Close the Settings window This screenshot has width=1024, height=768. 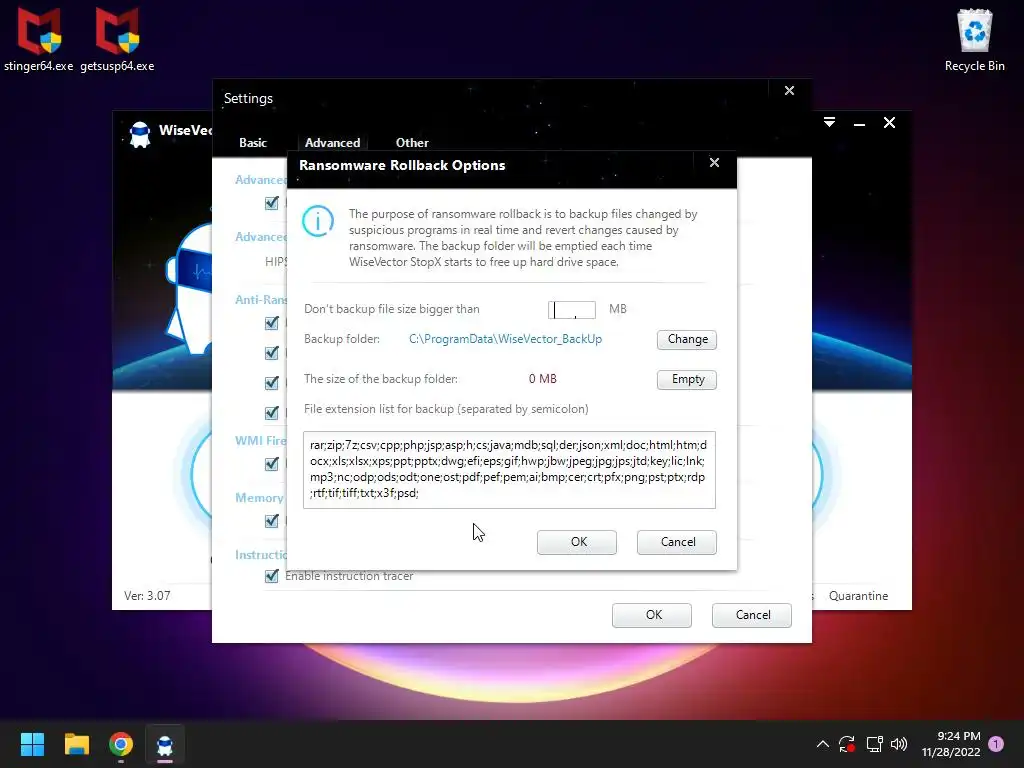coord(790,91)
